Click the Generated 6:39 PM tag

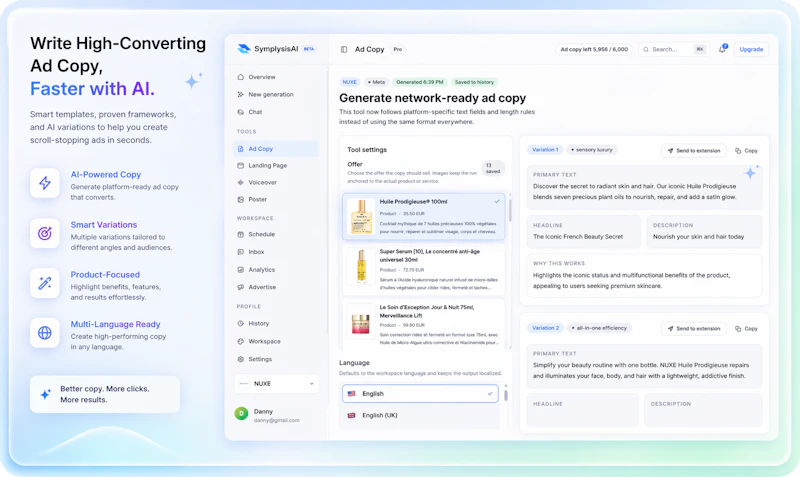pos(420,82)
